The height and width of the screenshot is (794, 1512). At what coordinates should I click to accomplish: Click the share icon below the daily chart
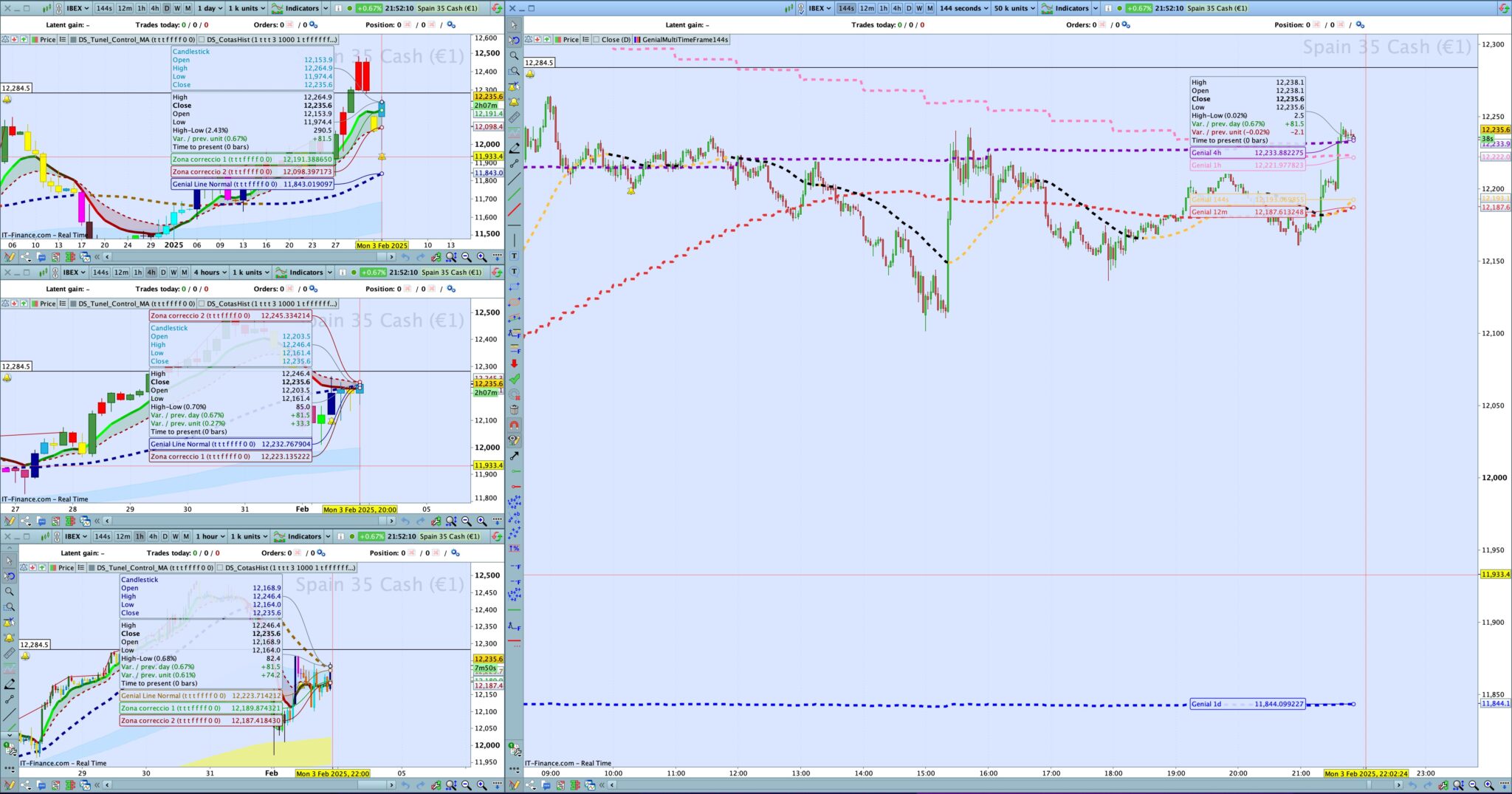(26, 257)
